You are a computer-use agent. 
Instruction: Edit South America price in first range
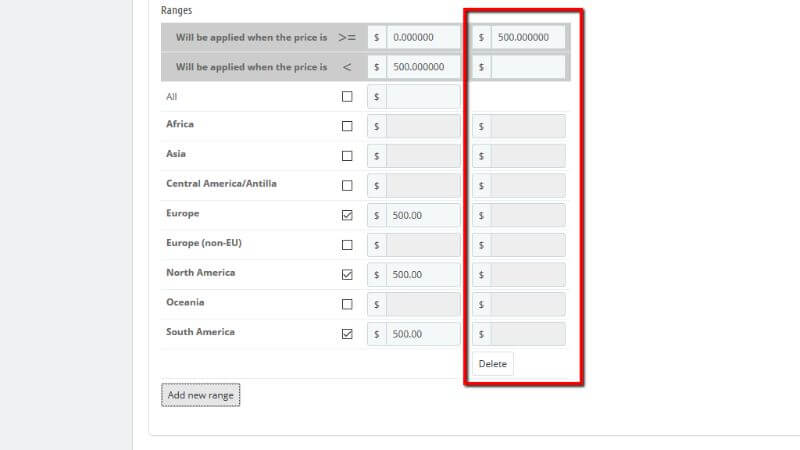(423, 334)
